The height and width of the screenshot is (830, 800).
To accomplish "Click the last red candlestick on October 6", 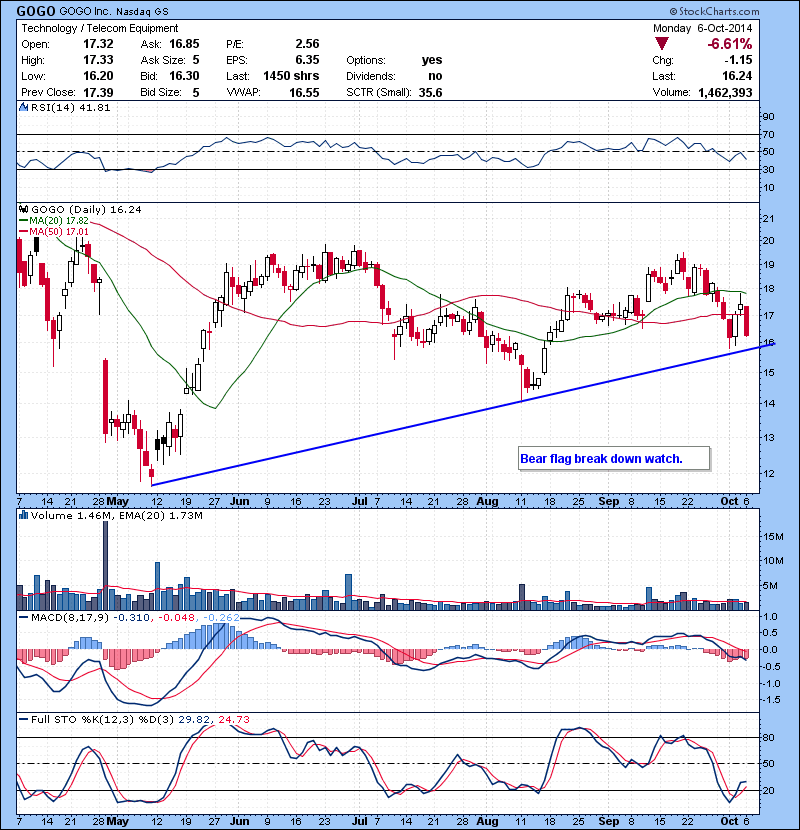I will (747, 321).
